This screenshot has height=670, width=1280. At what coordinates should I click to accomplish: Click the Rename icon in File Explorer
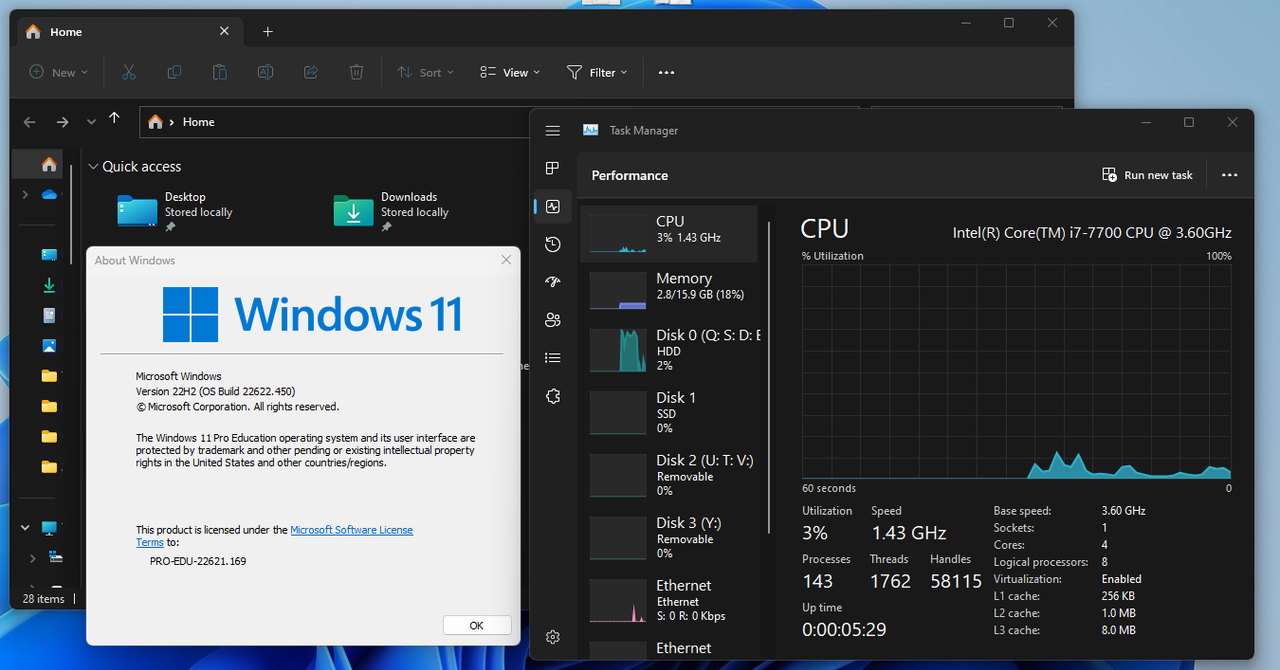tap(265, 72)
